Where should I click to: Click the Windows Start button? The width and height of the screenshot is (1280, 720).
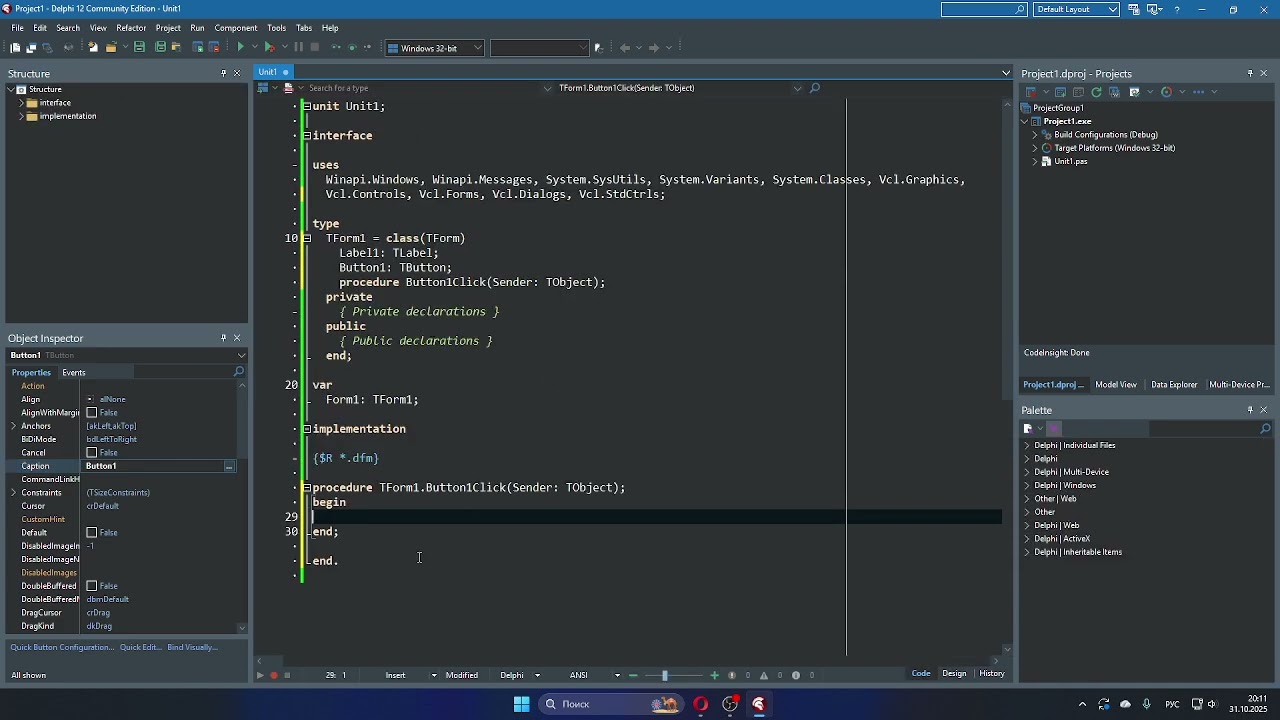521,704
